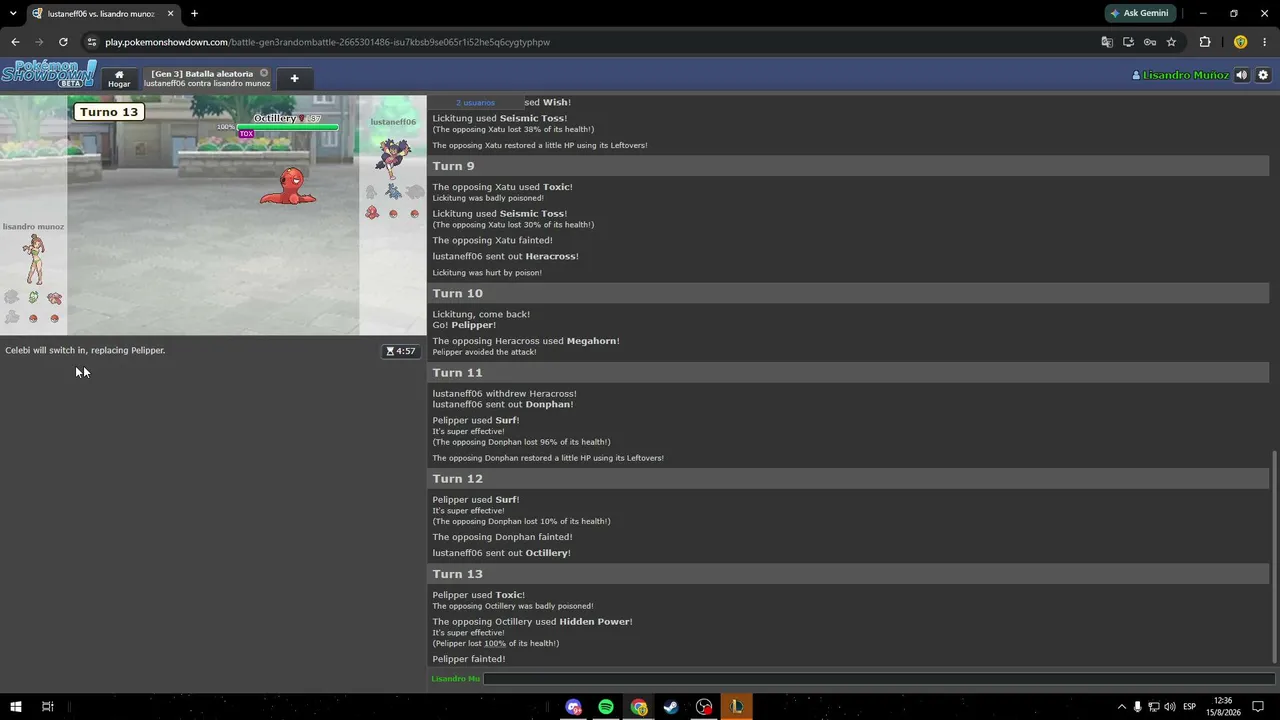The height and width of the screenshot is (720, 1280).
Task: Open the browser extensions puzzle icon
Action: [x=1204, y=42]
